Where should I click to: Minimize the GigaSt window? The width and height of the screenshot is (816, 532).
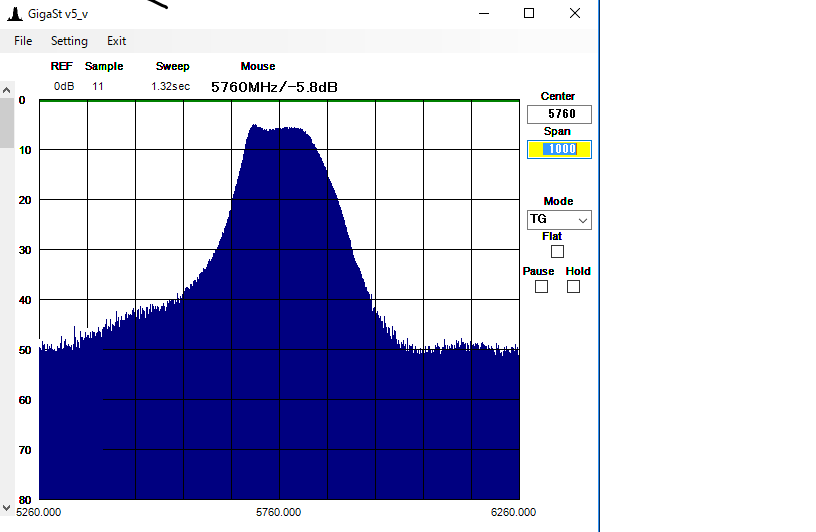[x=484, y=14]
